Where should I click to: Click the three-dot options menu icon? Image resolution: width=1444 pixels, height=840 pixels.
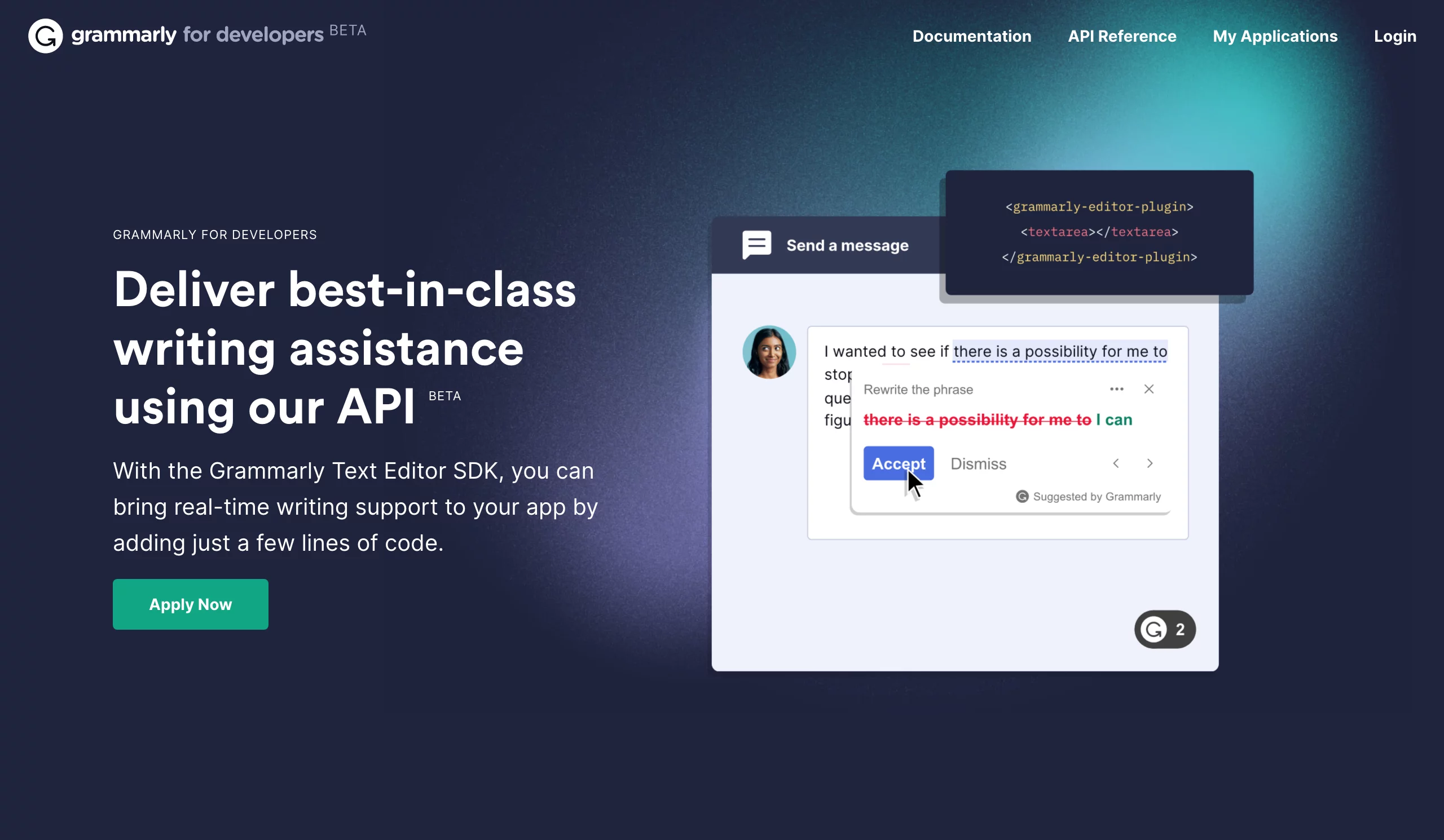point(1116,389)
